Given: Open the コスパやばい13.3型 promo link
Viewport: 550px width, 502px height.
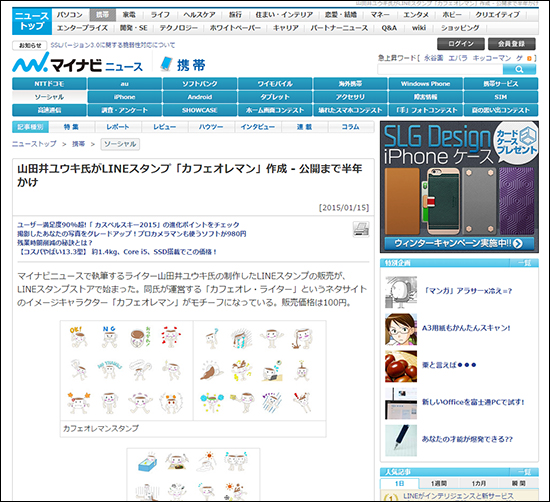Looking at the screenshot, I should (x=117, y=252).
